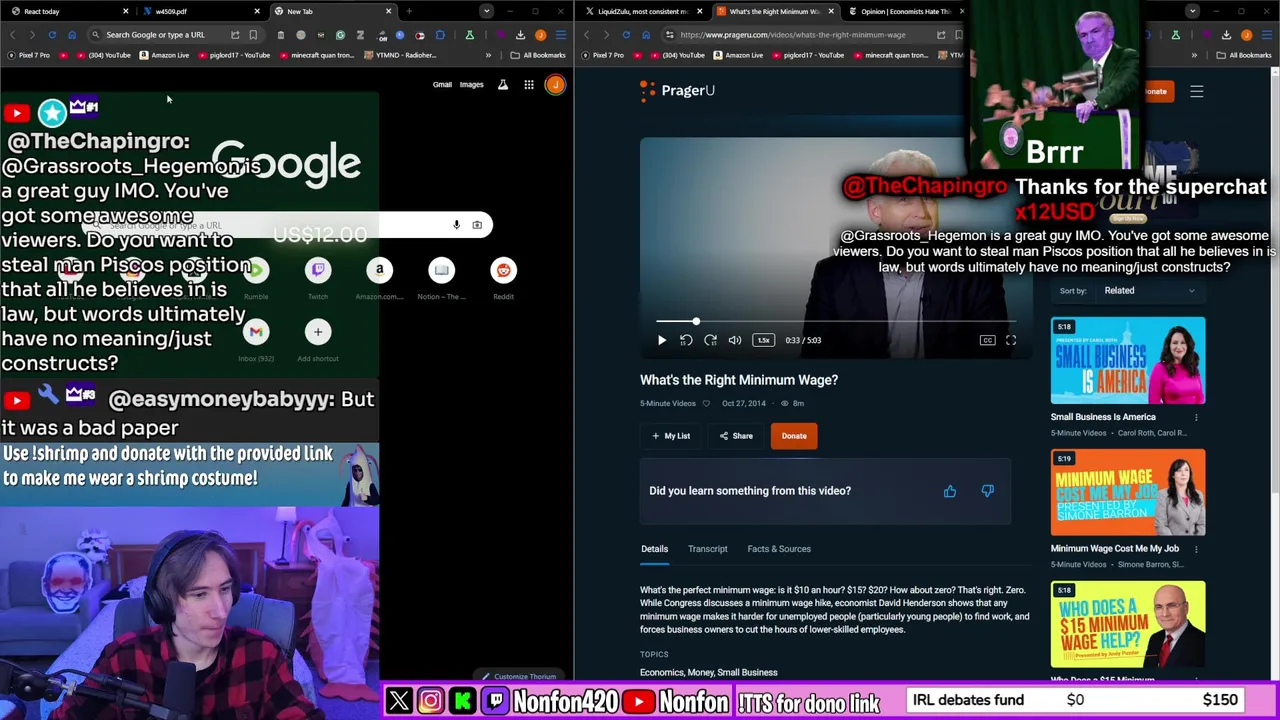
Task: Go to home page in left browser
Action: [72, 35]
